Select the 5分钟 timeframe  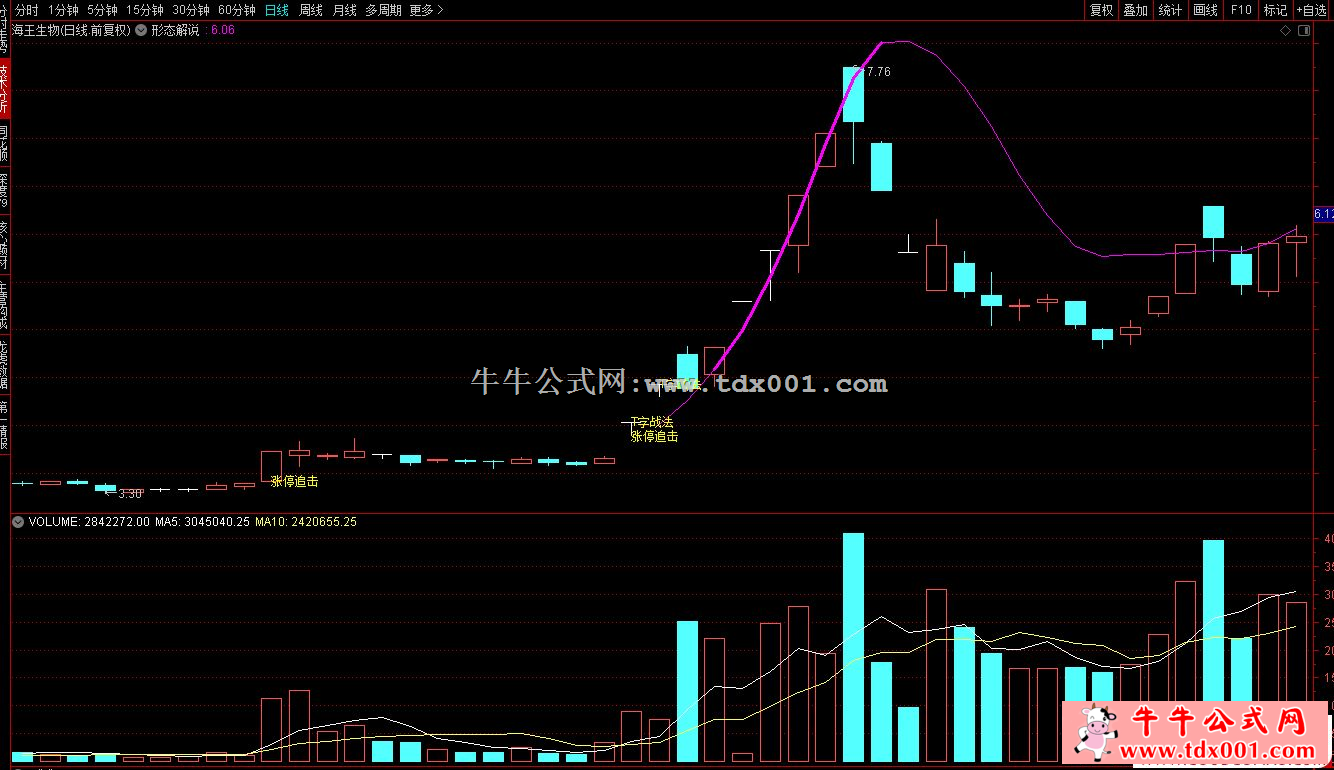[x=102, y=10]
